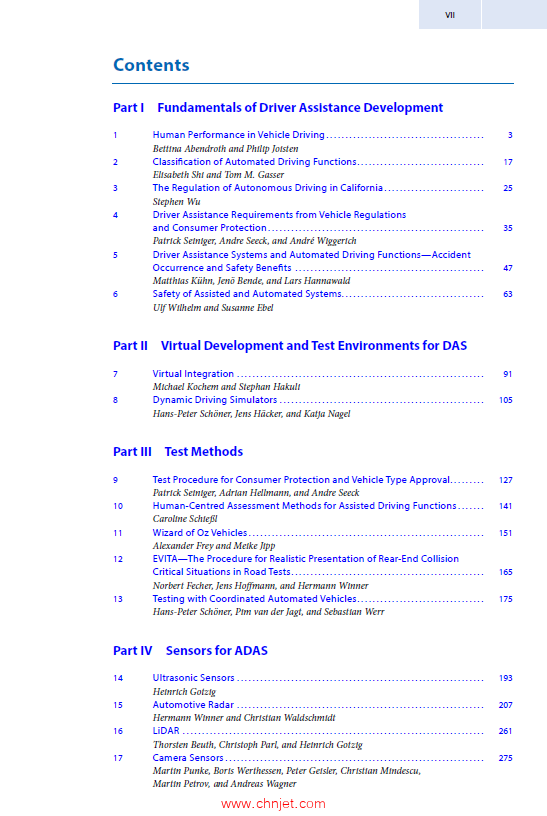Open Human-Centred Assessment Methods chapter
Screen dimensions: 547x816
pos(304,506)
